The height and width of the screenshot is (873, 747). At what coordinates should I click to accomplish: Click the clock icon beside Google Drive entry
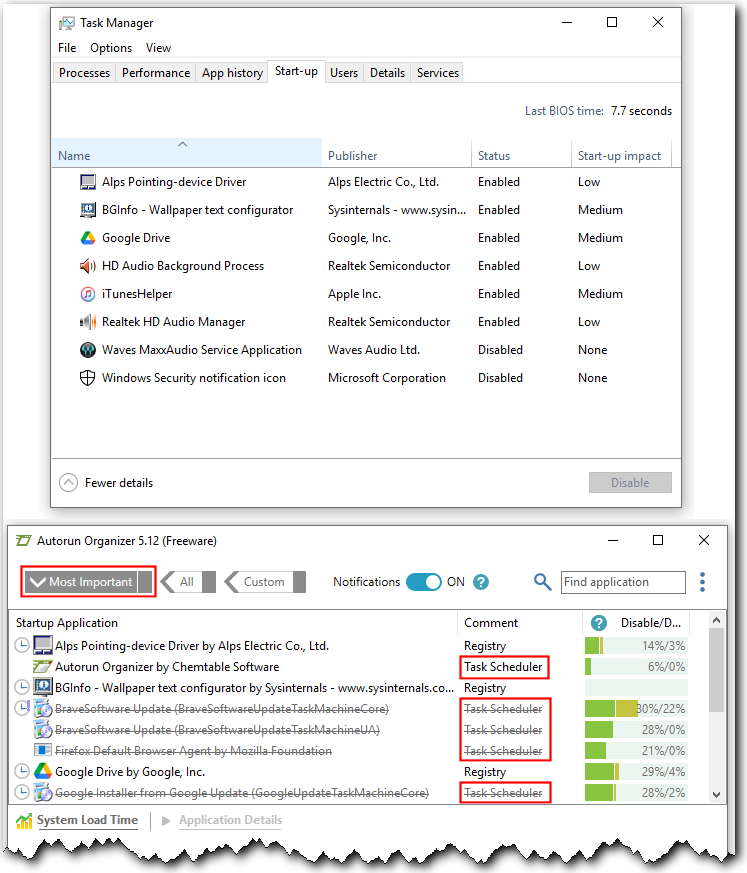(x=22, y=772)
